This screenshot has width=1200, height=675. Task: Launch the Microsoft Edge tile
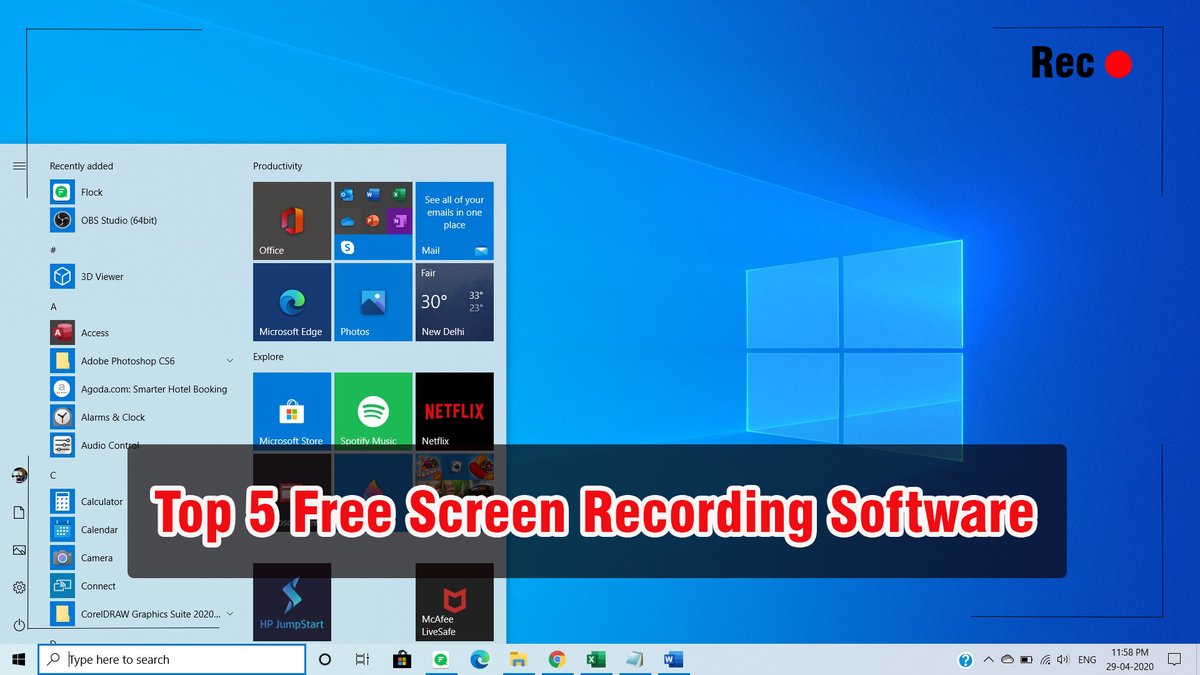click(x=292, y=302)
